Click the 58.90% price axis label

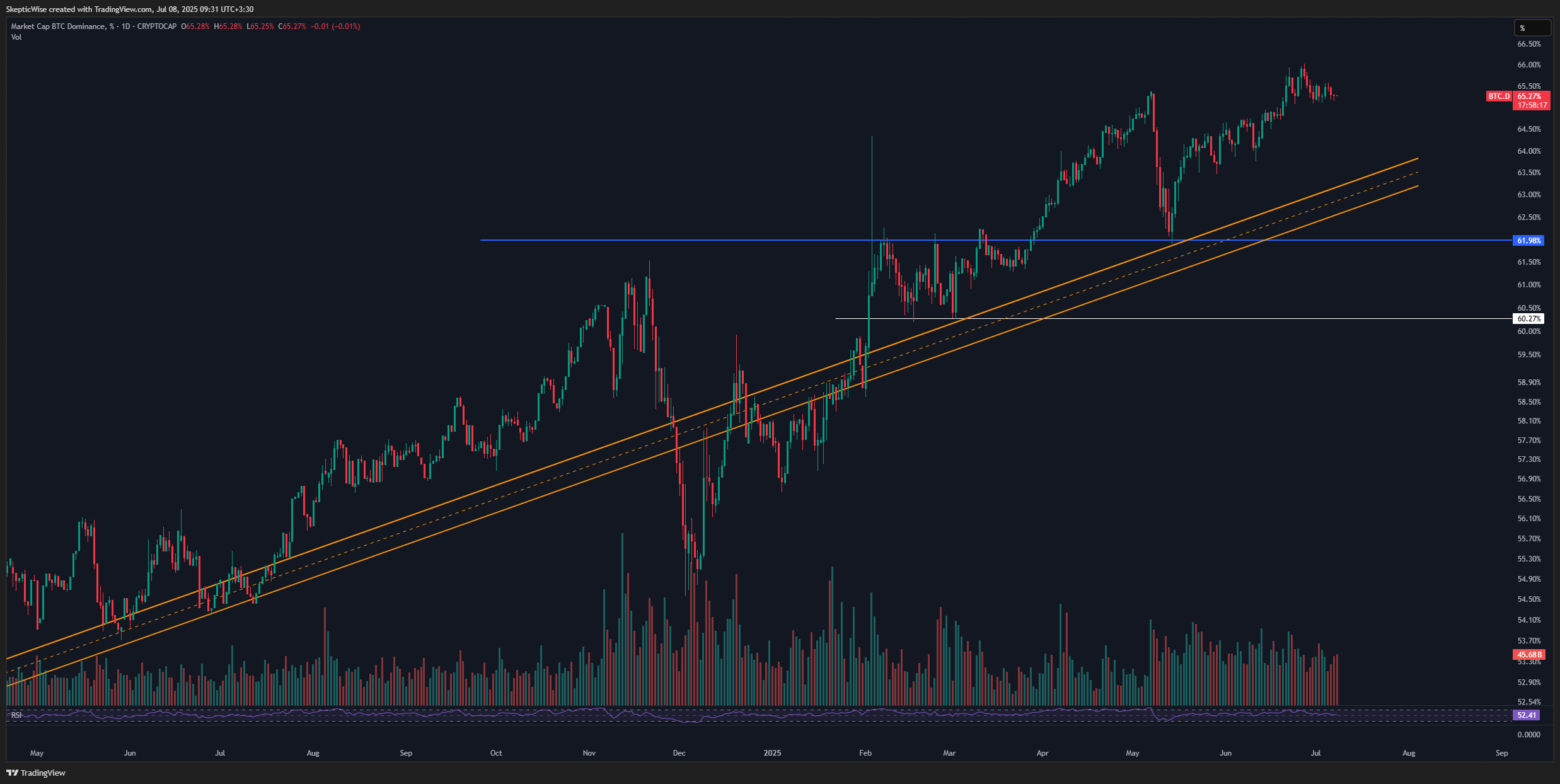point(1528,383)
